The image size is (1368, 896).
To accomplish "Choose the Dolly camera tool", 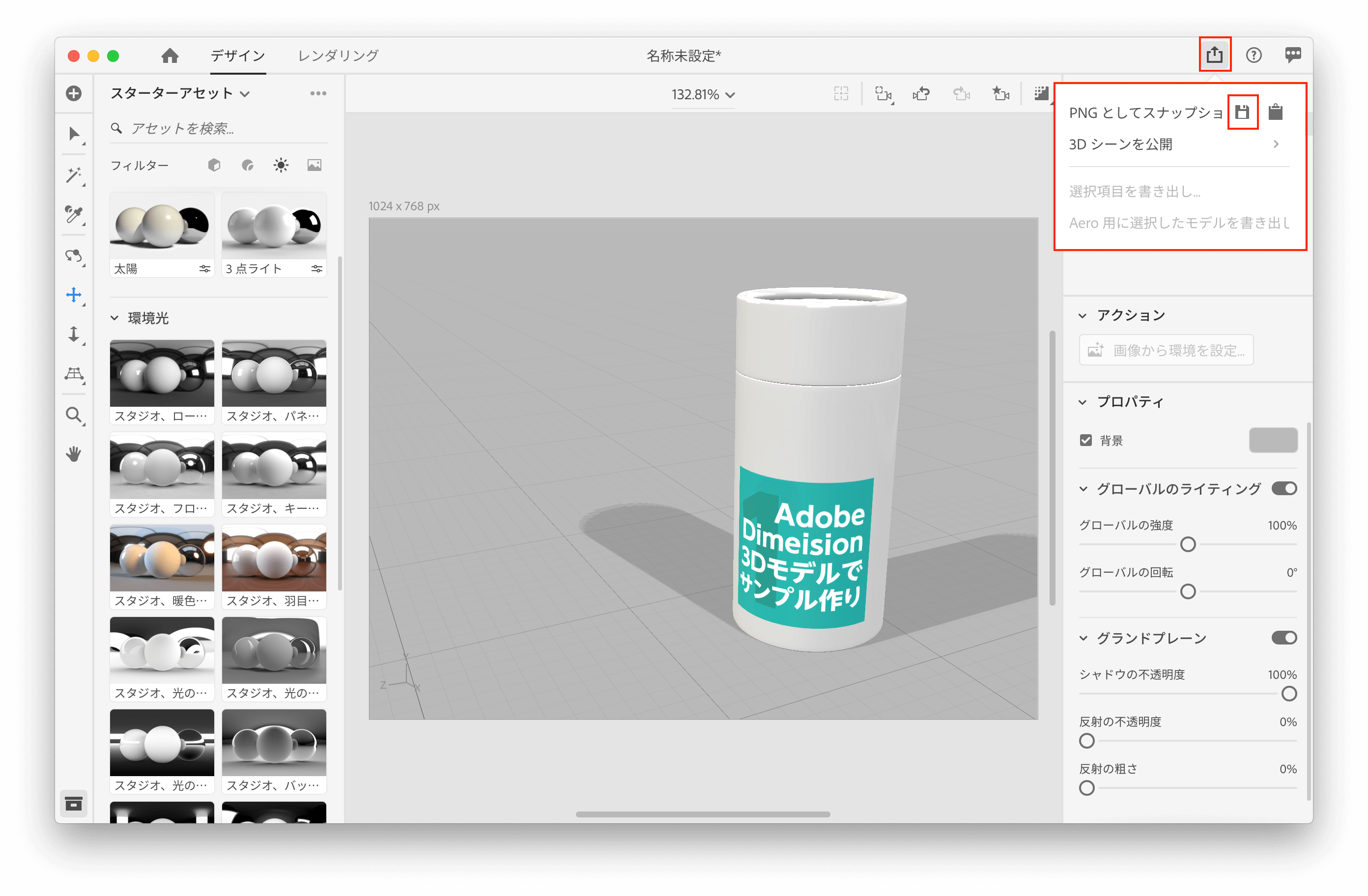I will (74, 334).
